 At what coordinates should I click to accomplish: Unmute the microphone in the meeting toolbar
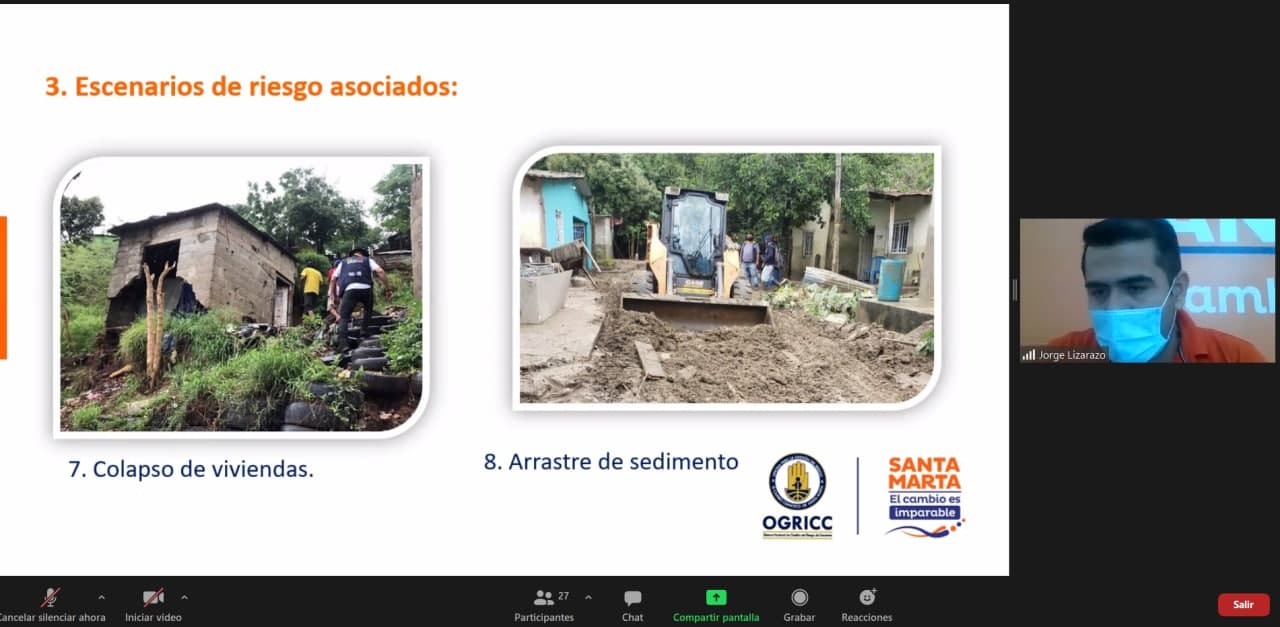pos(50,598)
